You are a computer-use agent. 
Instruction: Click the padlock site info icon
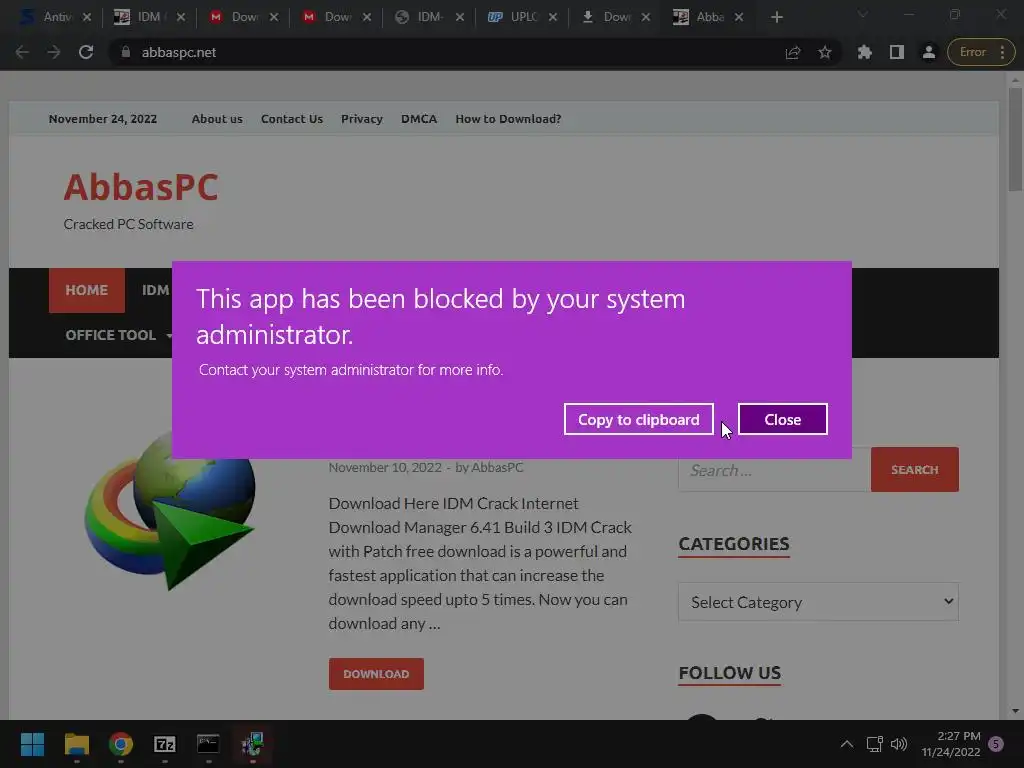125,52
